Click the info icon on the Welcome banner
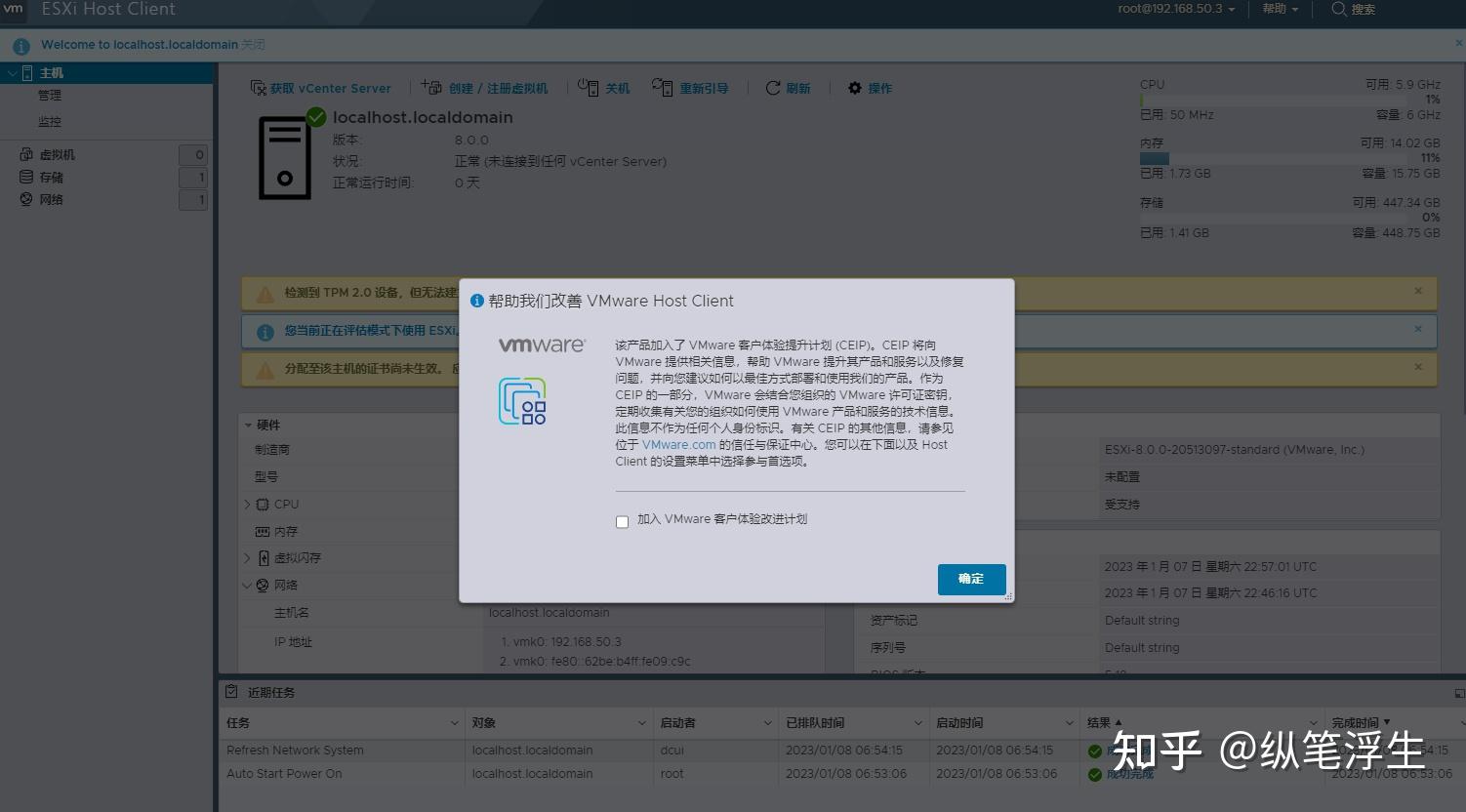The height and width of the screenshot is (812, 1466). click(x=20, y=45)
